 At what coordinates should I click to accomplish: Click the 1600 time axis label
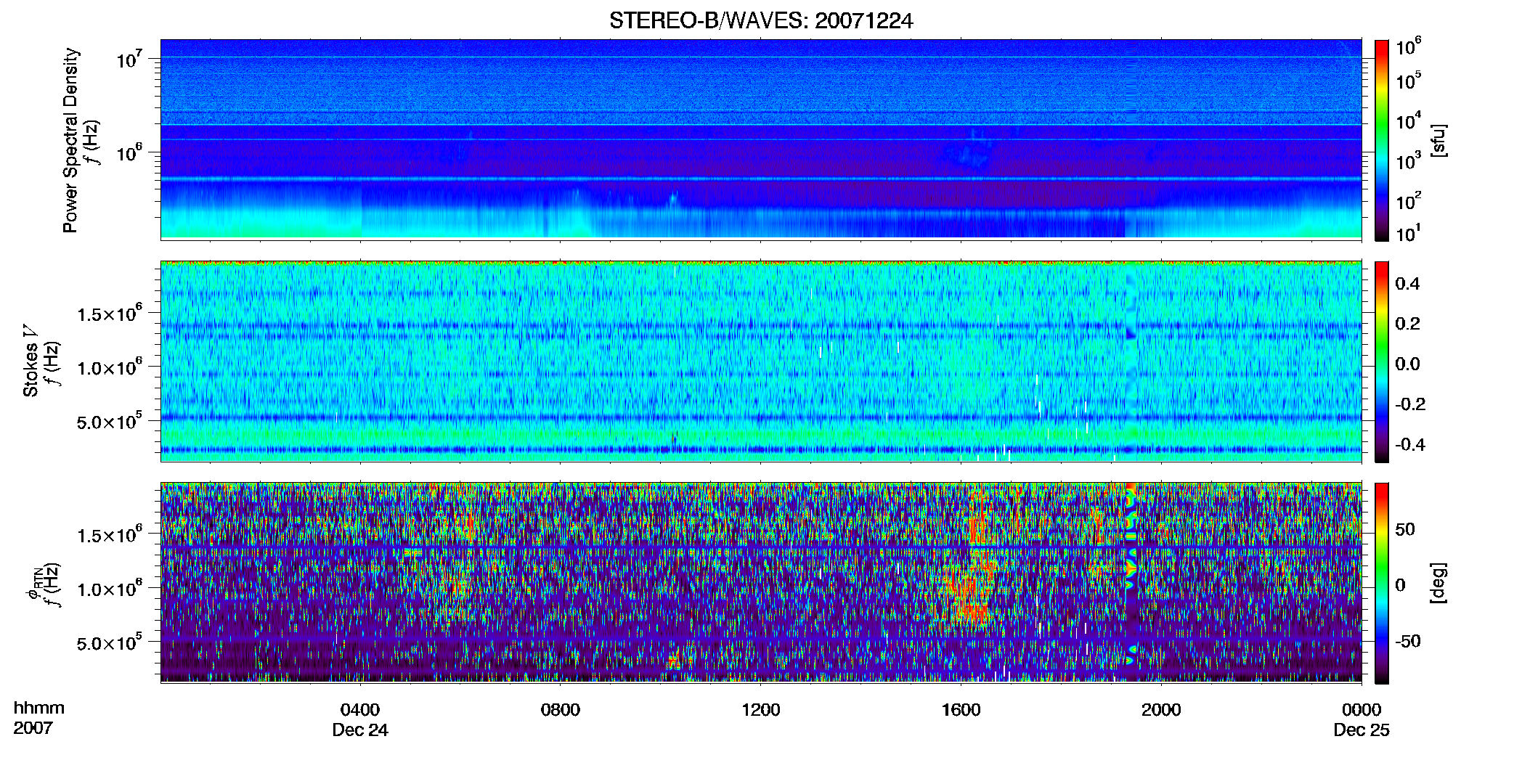(961, 709)
